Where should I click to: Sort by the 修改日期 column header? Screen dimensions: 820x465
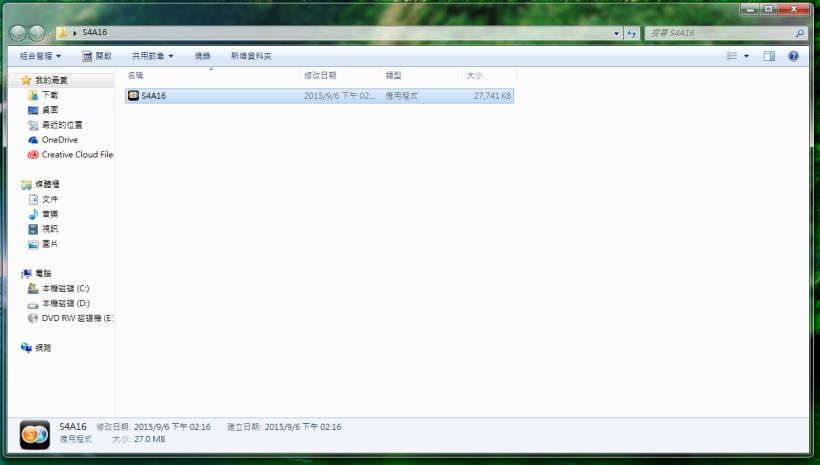(320, 75)
